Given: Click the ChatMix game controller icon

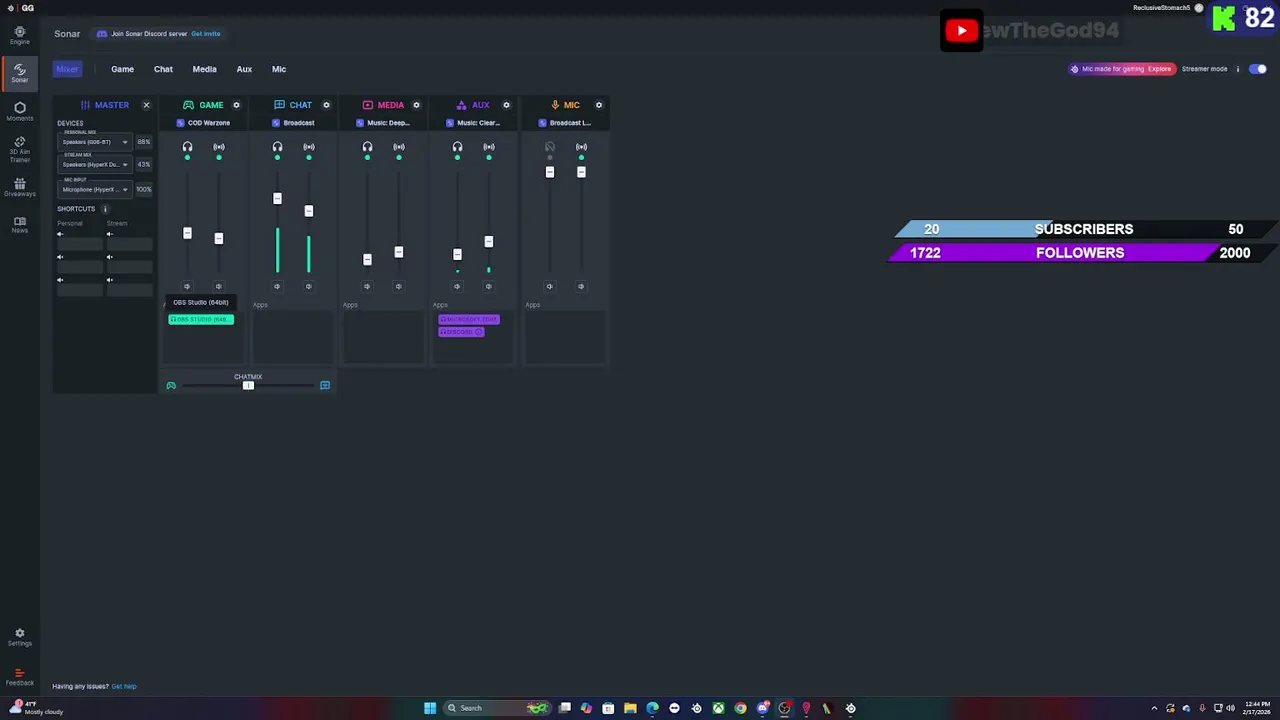Looking at the screenshot, I should tap(171, 385).
